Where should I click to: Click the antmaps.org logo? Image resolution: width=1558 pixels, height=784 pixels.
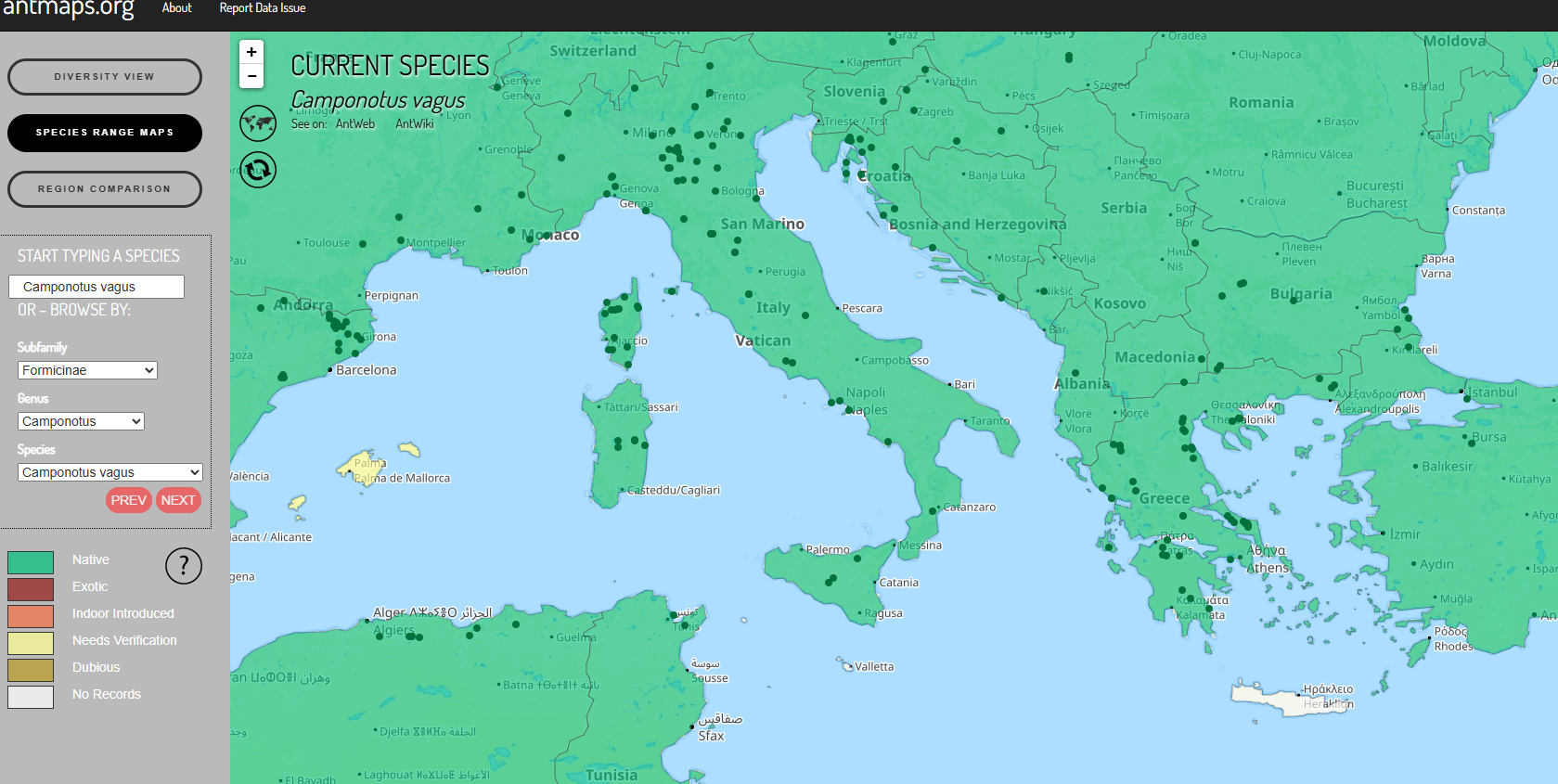tap(69, 9)
